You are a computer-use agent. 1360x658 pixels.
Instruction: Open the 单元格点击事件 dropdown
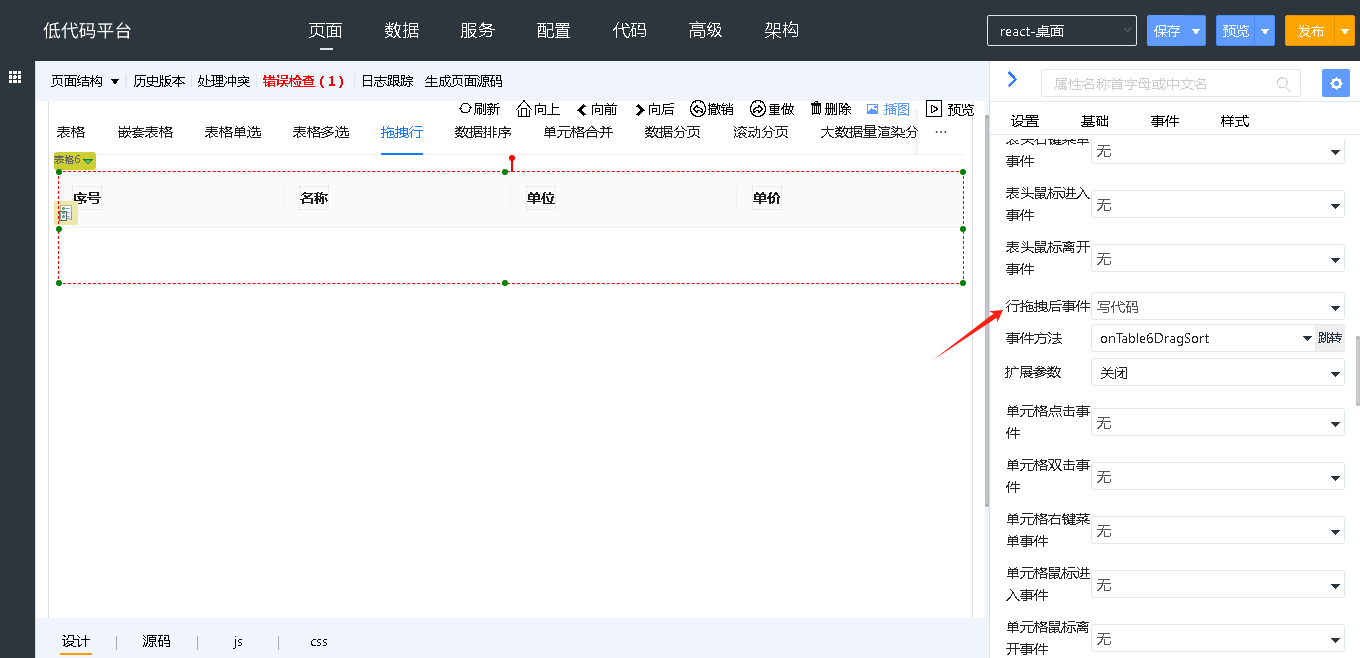[x=1217, y=423]
